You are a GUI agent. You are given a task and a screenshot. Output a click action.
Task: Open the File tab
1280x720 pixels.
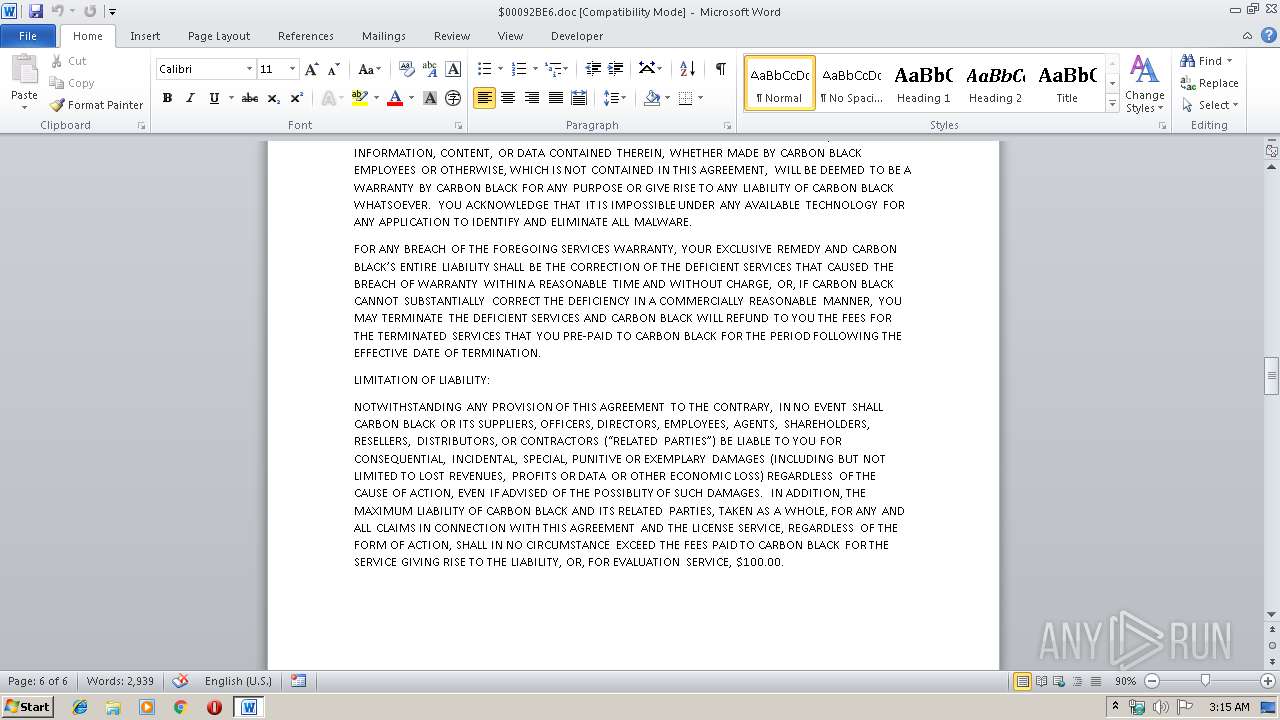click(x=28, y=36)
